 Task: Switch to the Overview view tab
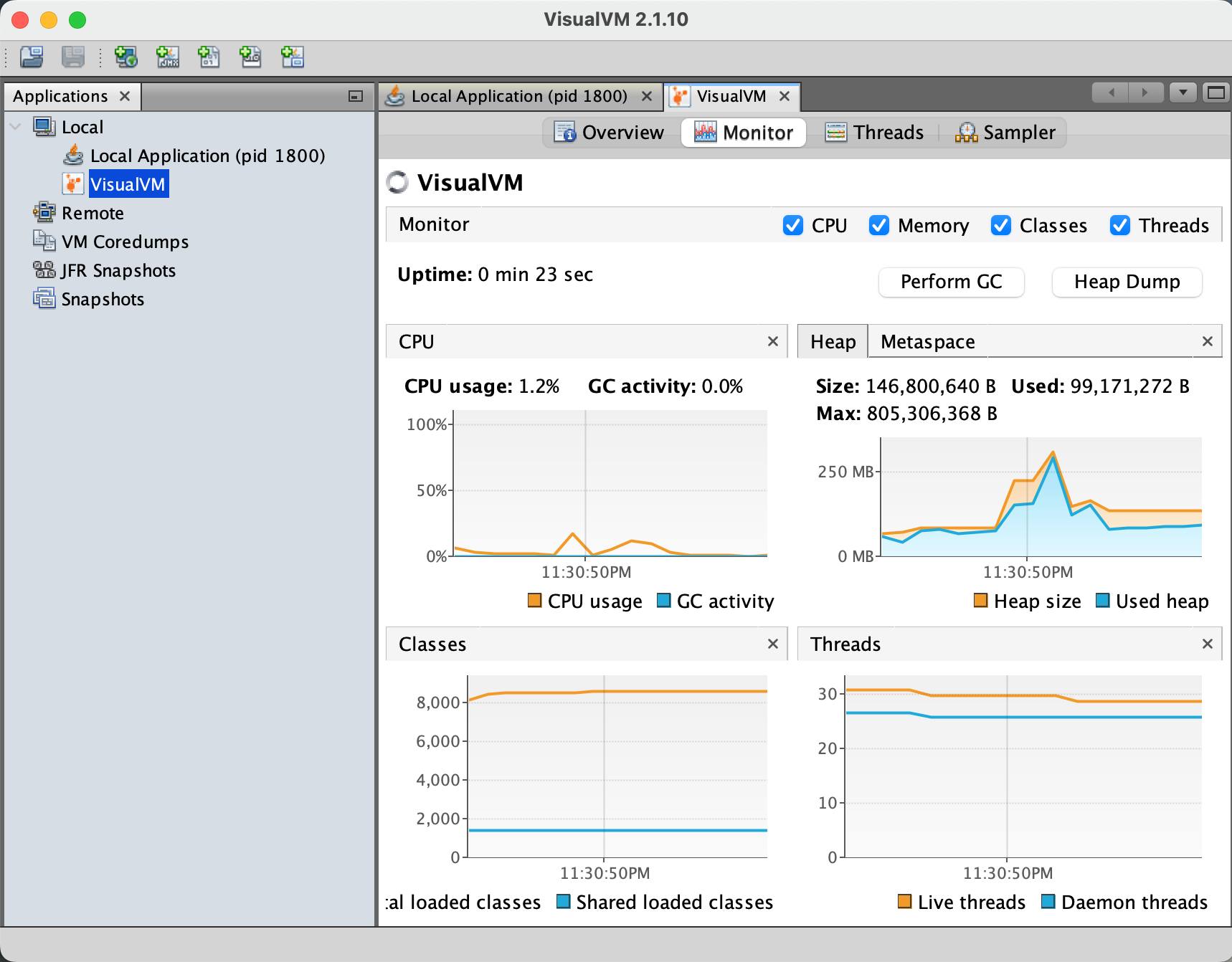coord(610,133)
